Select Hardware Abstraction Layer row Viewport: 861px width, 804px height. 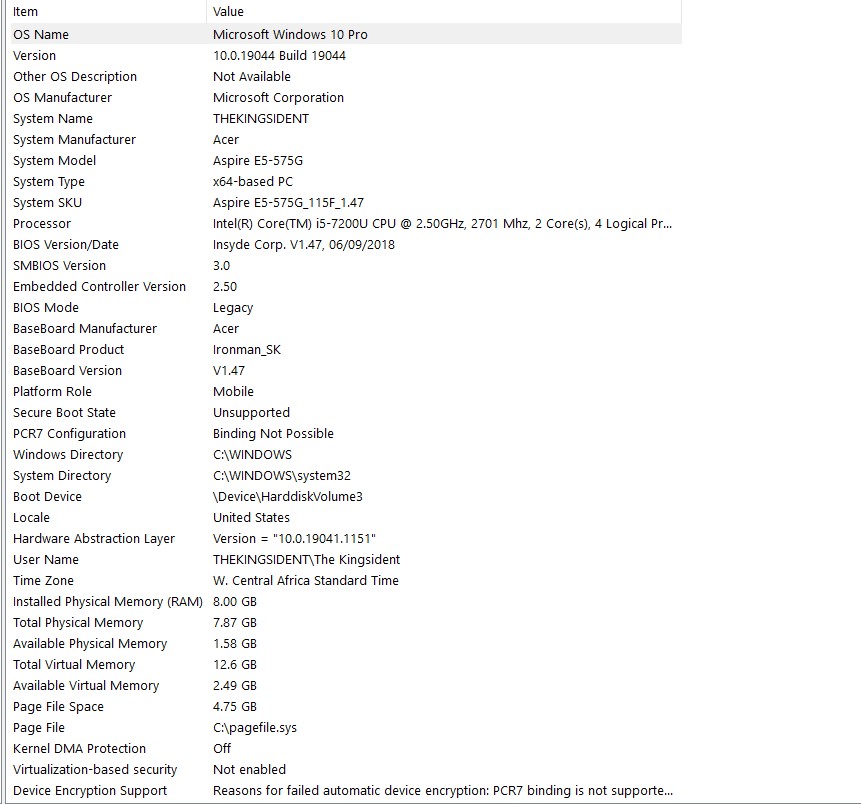click(346, 539)
